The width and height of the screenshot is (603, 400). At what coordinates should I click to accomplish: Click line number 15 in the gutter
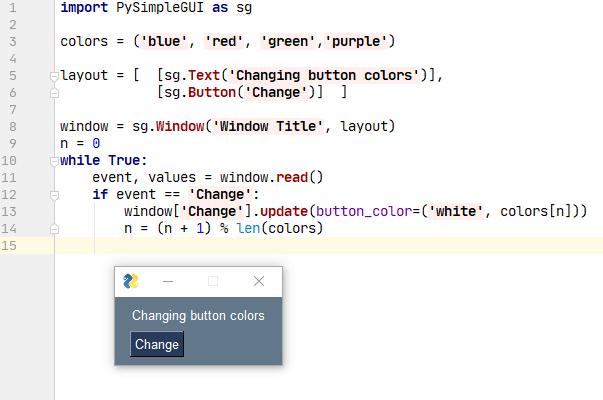tap(9, 245)
